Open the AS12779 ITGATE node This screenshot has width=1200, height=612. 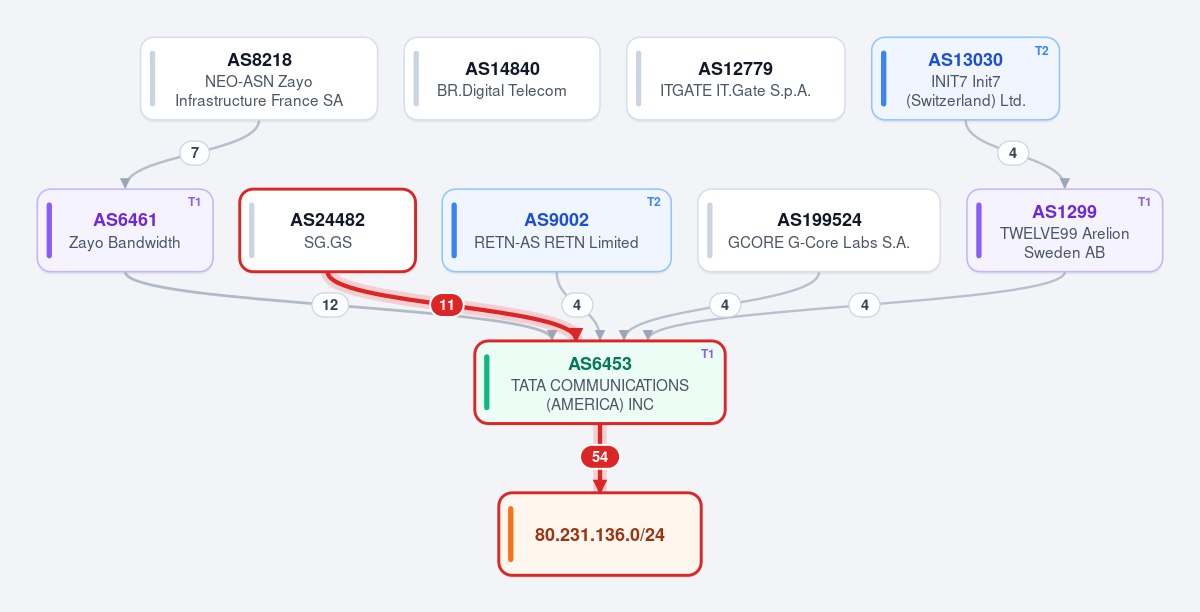tap(736, 79)
